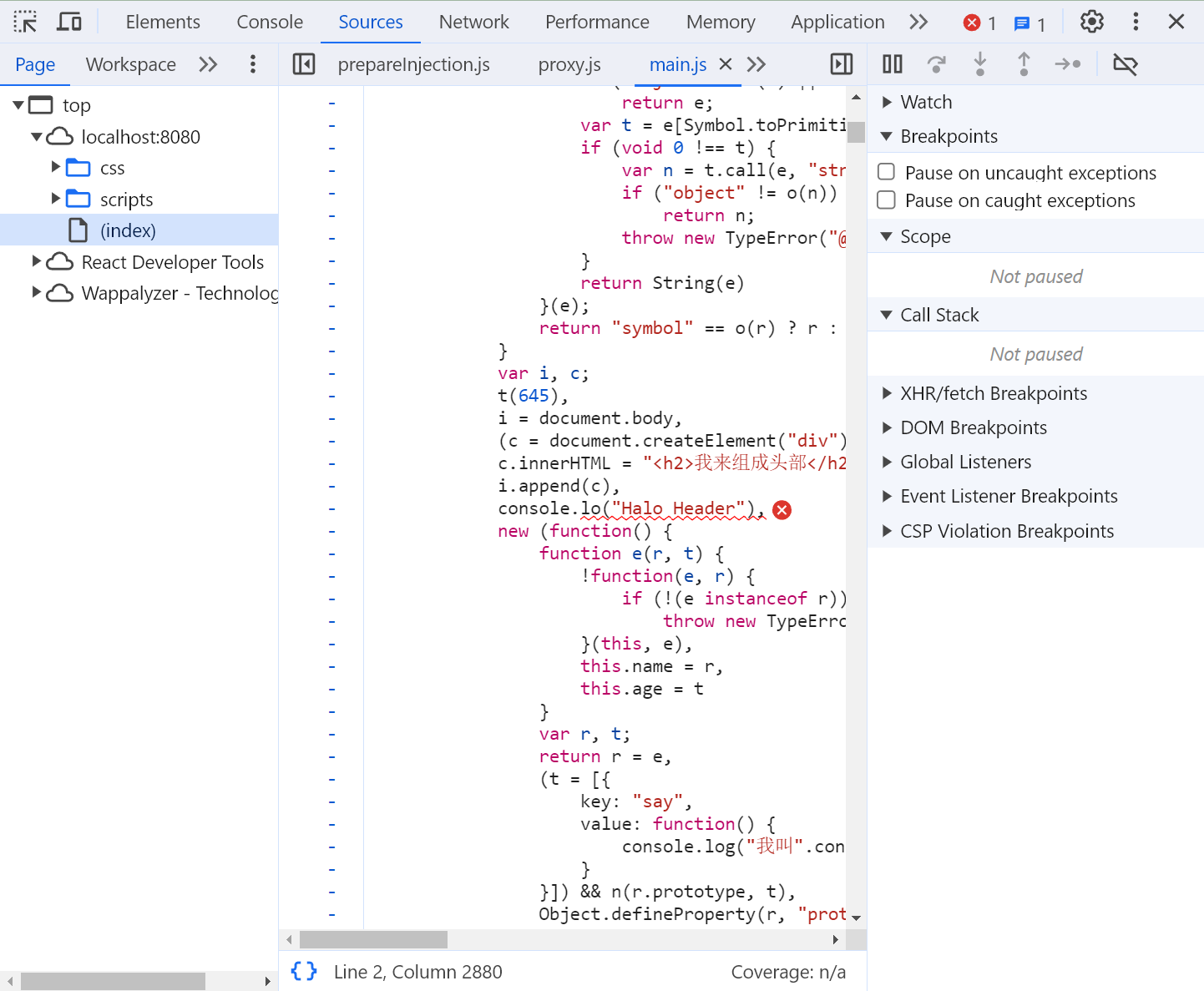Image resolution: width=1204 pixels, height=991 pixels.
Task: Open DevTools settings gear
Action: coord(1091,22)
